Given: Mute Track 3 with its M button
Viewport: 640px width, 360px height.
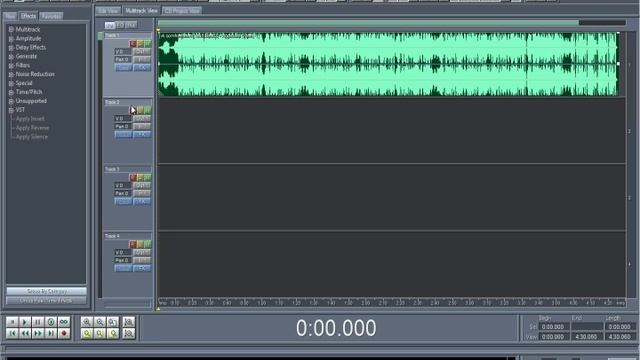Looking at the screenshot, I should point(147,177).
